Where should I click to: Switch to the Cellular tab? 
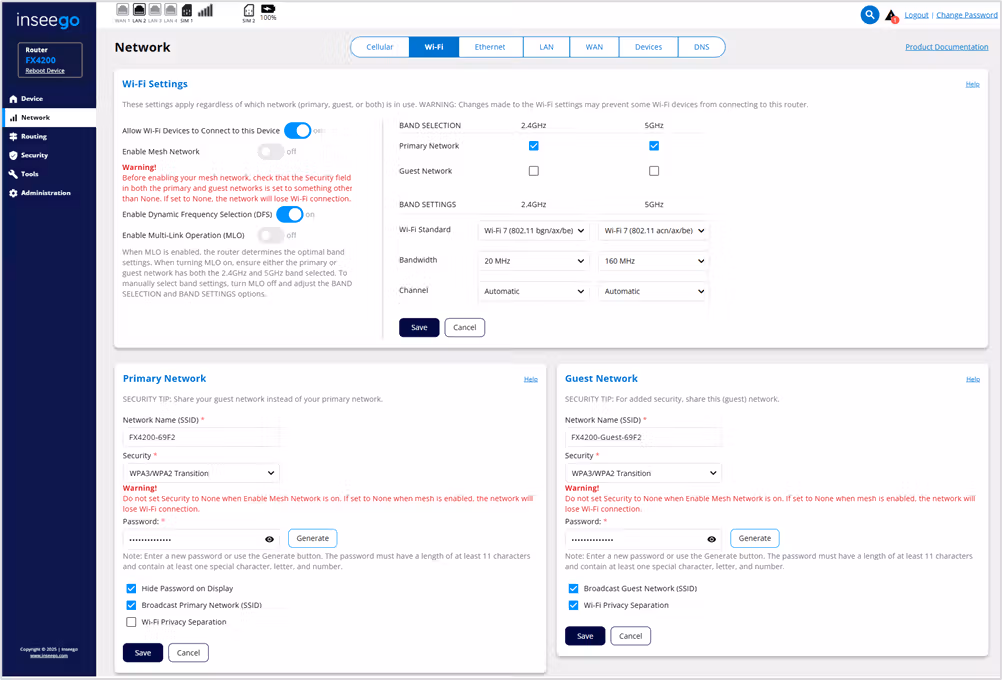tap(380, 47)
